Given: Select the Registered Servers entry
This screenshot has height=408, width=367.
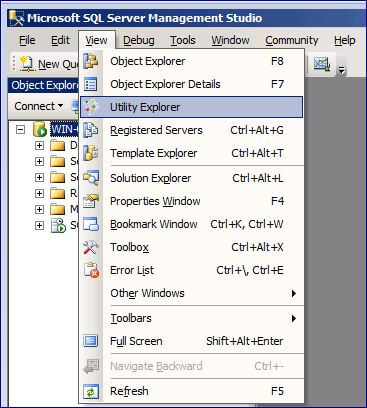Looking at the screenshot, I should [x=191, y=130].
